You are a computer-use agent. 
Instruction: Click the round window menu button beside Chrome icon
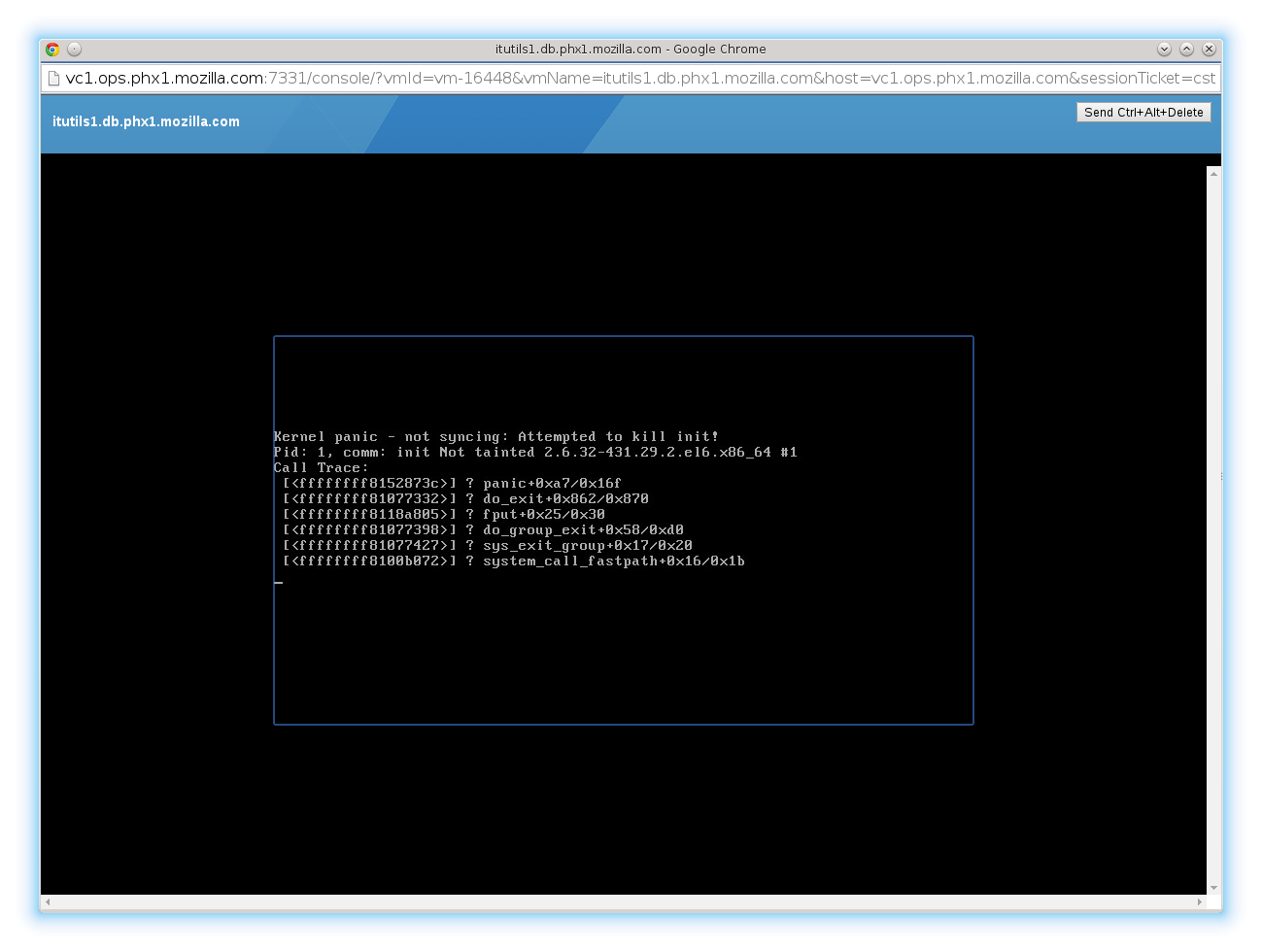pyautogui.click(x=74, y=50)
